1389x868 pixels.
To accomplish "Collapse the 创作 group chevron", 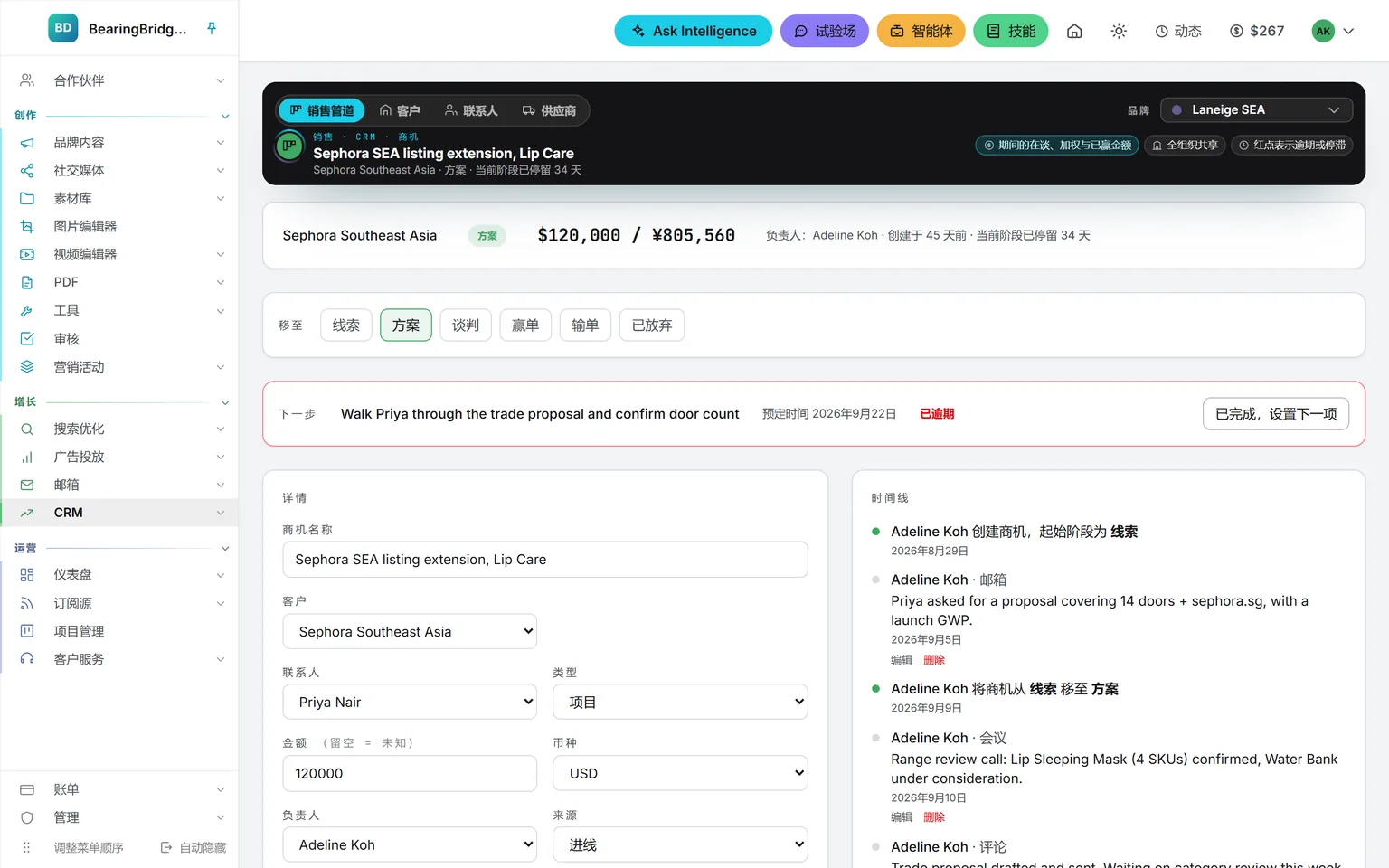I will click(225, 116).
